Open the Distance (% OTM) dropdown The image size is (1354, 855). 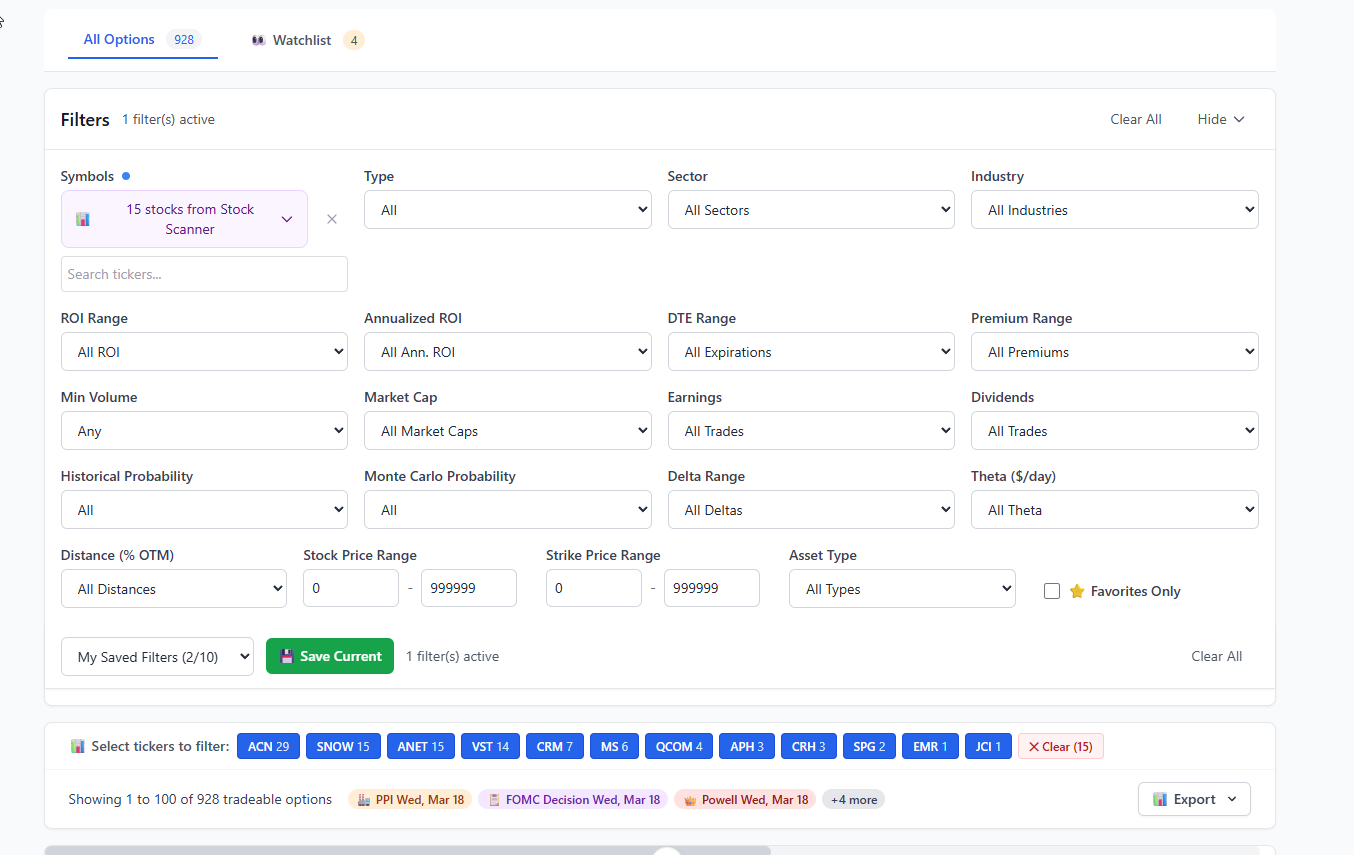point(174,589)
